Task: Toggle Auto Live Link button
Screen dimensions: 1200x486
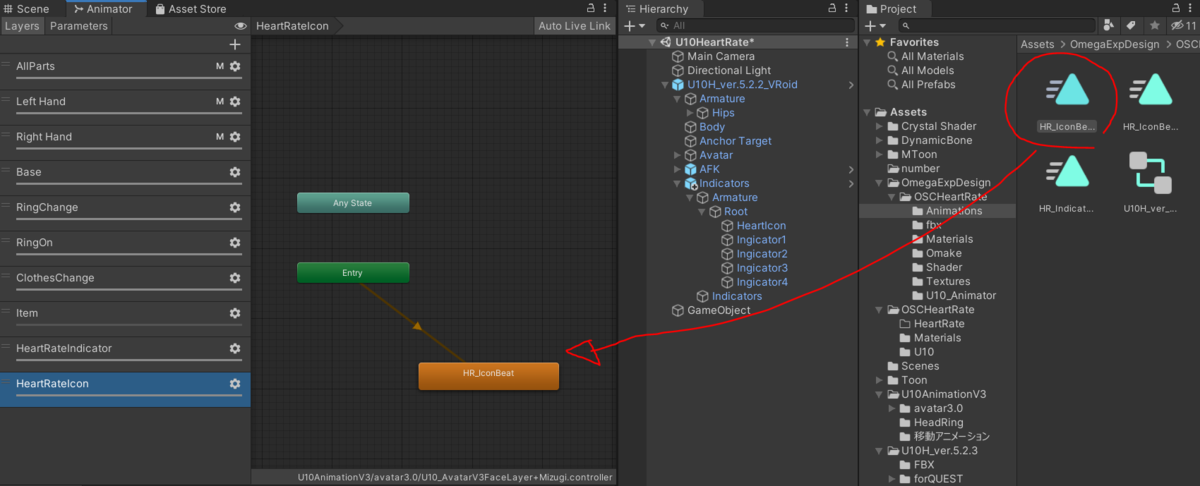Action: (x=573, y=26)
